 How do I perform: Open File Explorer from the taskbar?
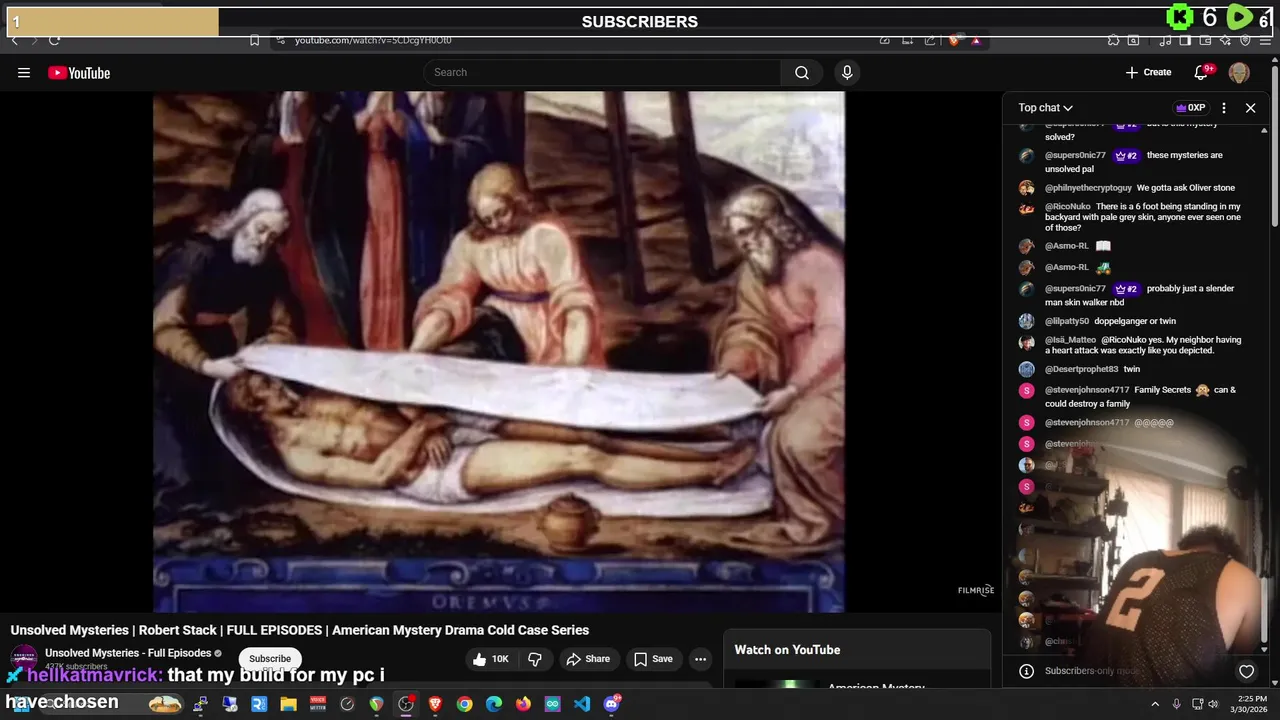(x=288, y=704)
